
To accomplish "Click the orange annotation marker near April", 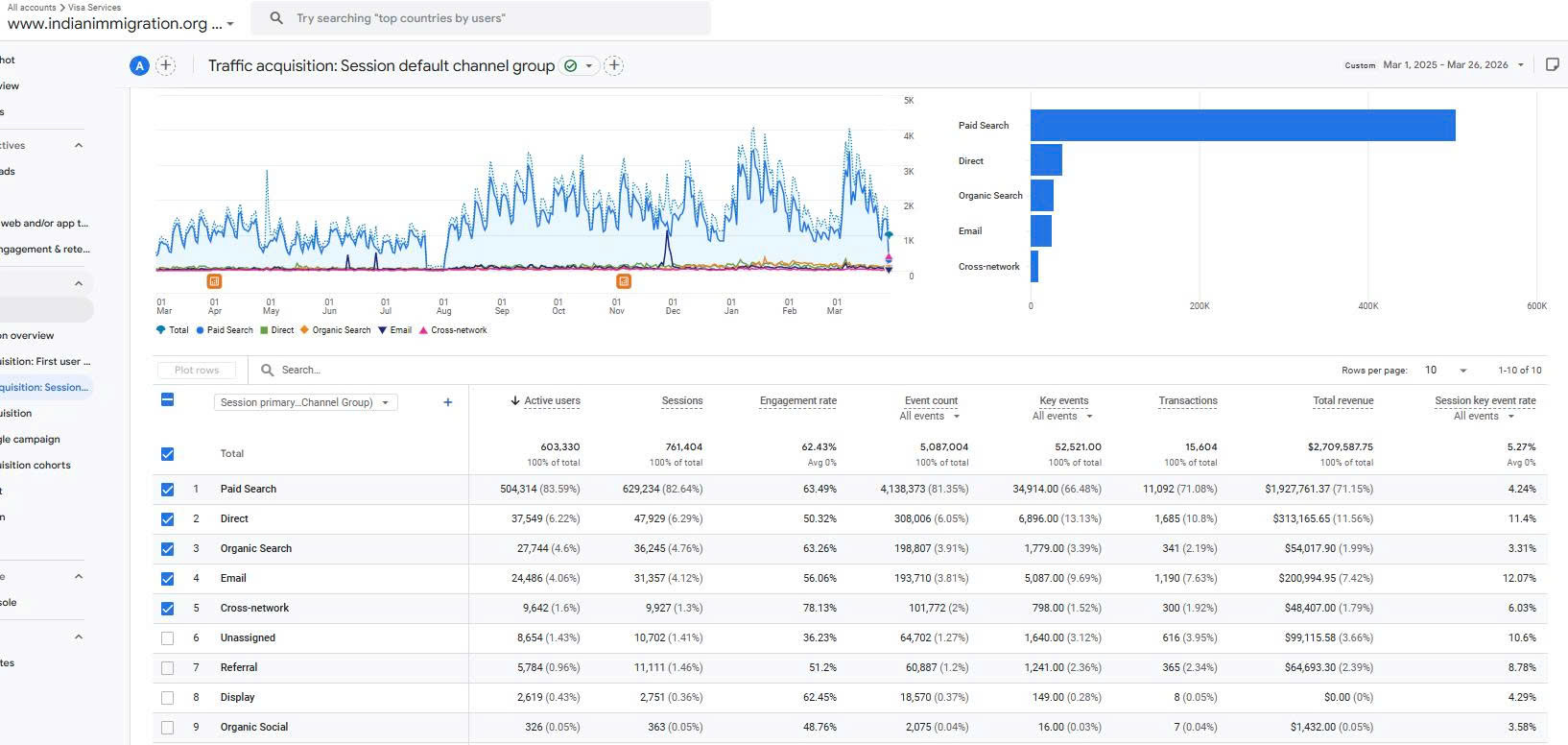I will click(214, 281).
